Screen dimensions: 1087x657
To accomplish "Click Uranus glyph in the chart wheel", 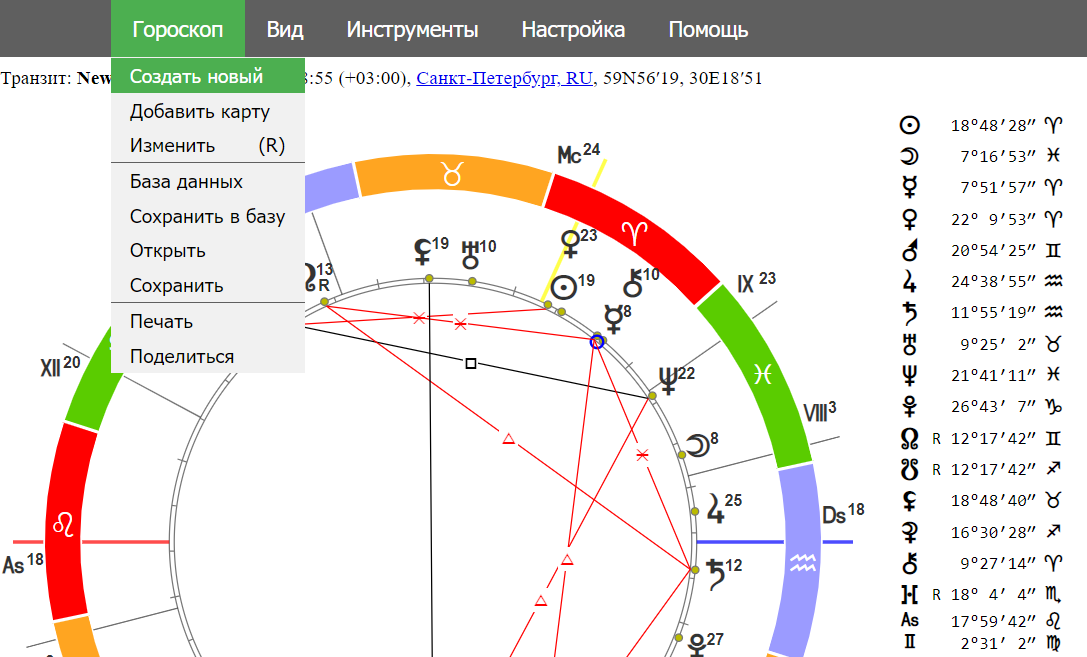I will (471, 254).
